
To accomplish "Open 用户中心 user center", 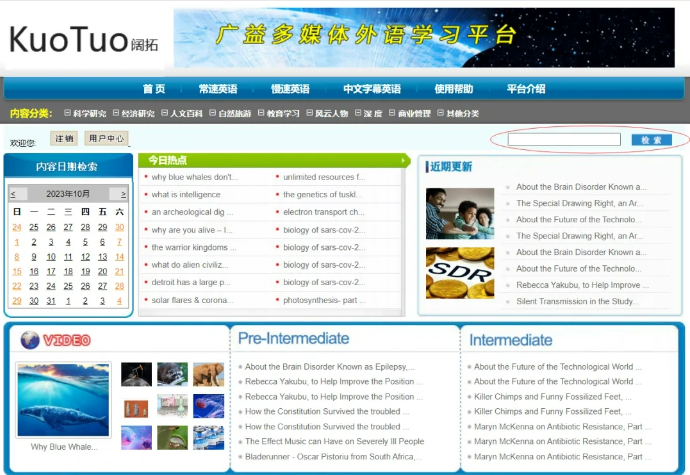I will pyautogui.click(x=106, y=139).
